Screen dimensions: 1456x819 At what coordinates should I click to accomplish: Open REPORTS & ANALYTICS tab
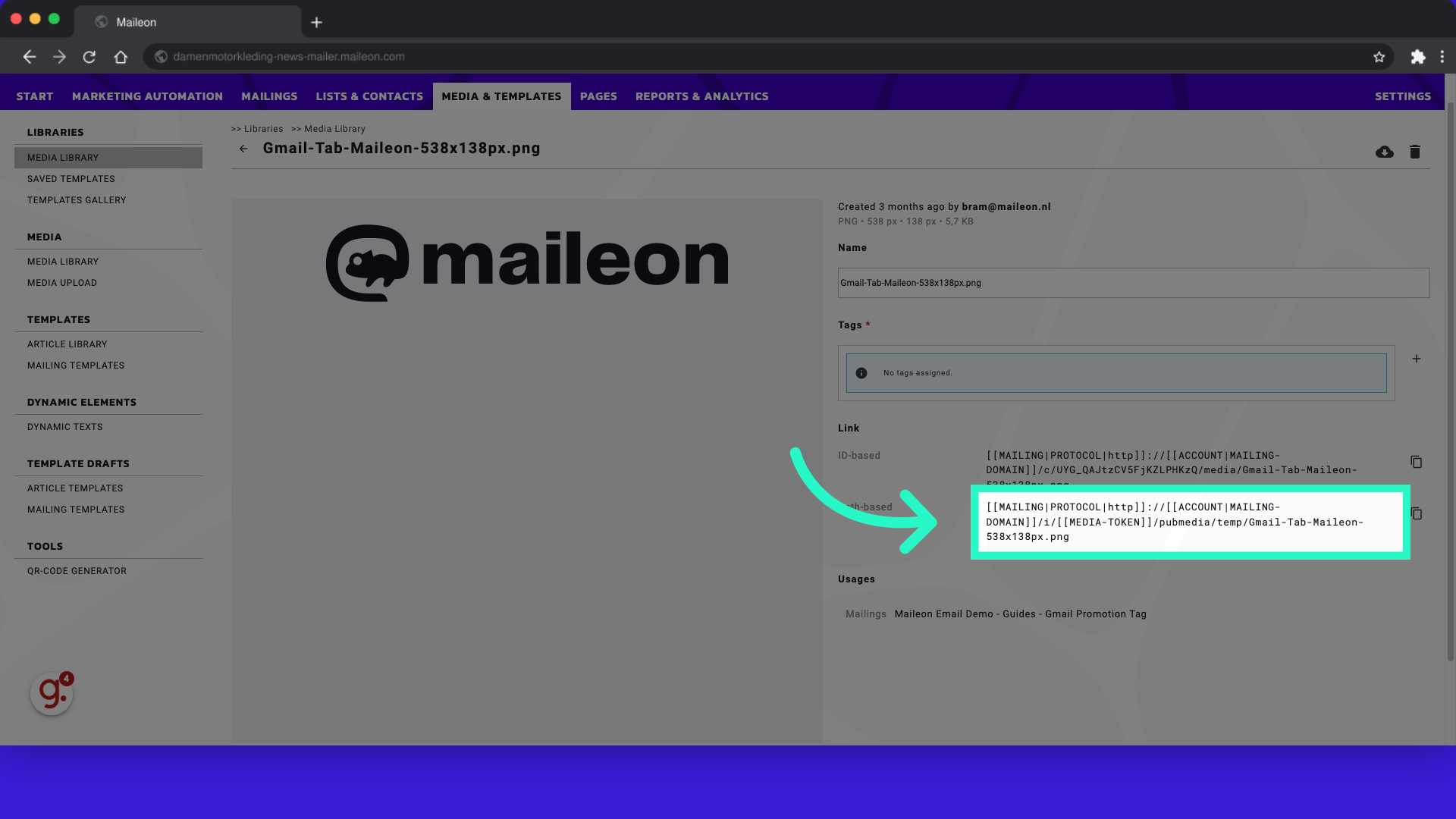click(701, 96)
